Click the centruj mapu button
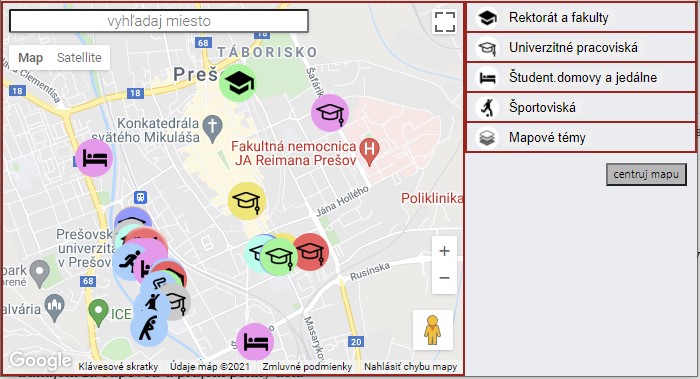The width and height of the screenshot is (700, 379). pyautogui.click(x=646, y=174)
